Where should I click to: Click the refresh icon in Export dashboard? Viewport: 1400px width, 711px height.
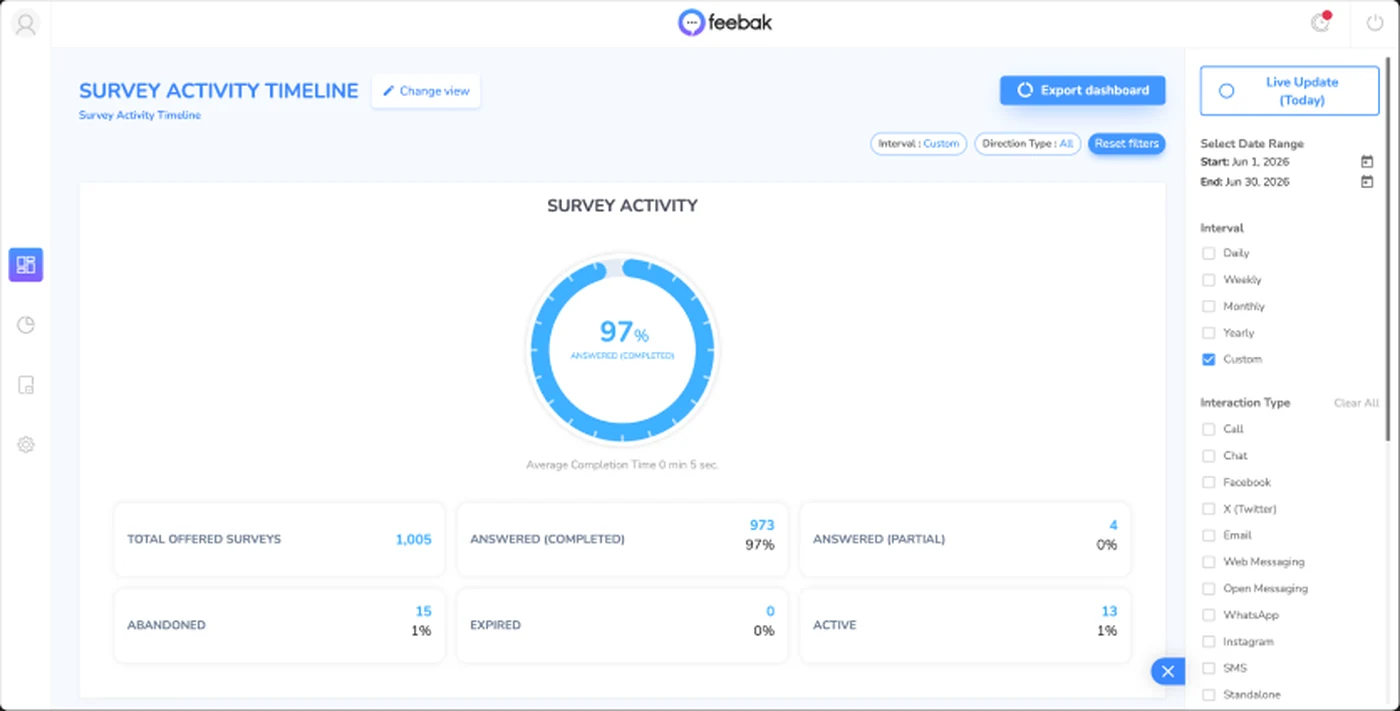pyautogui.click(x=1025, y=90)
